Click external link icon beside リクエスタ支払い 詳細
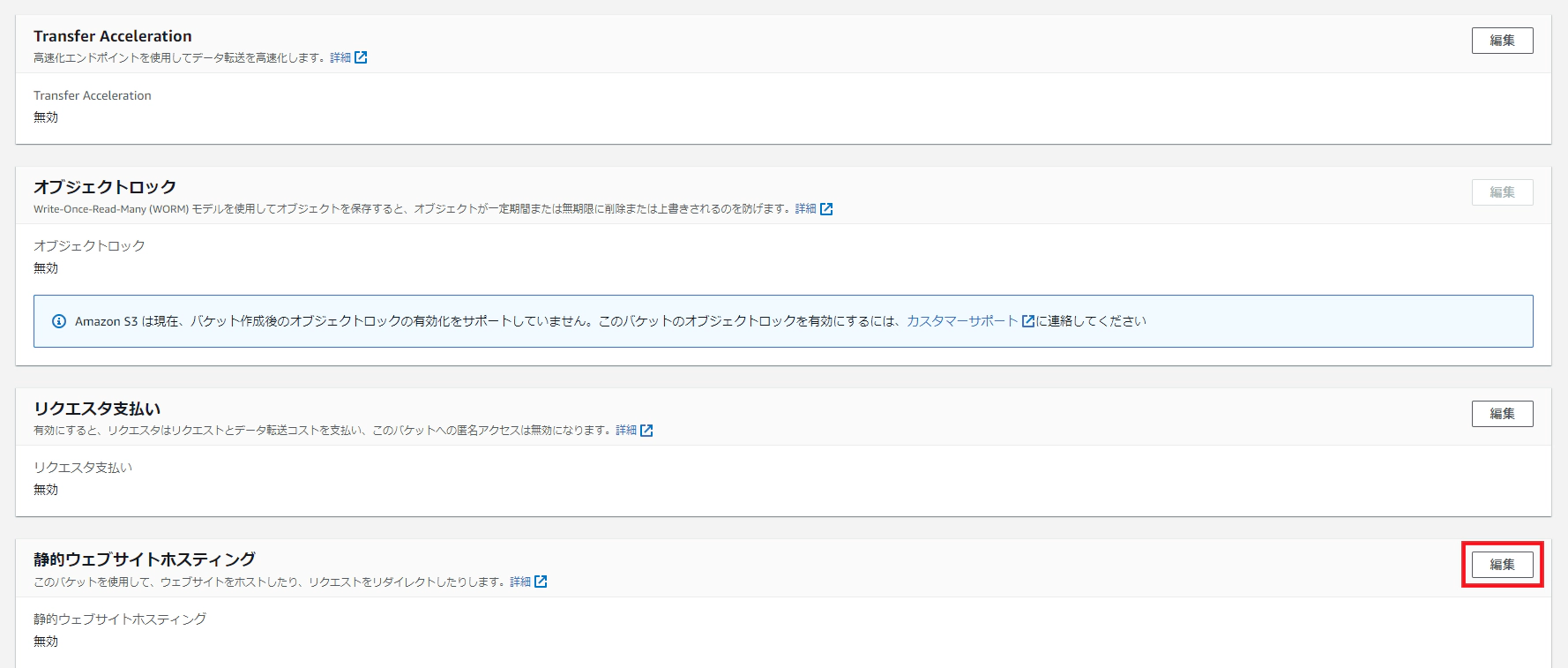 pyautogui.click(x=646, y=431)
